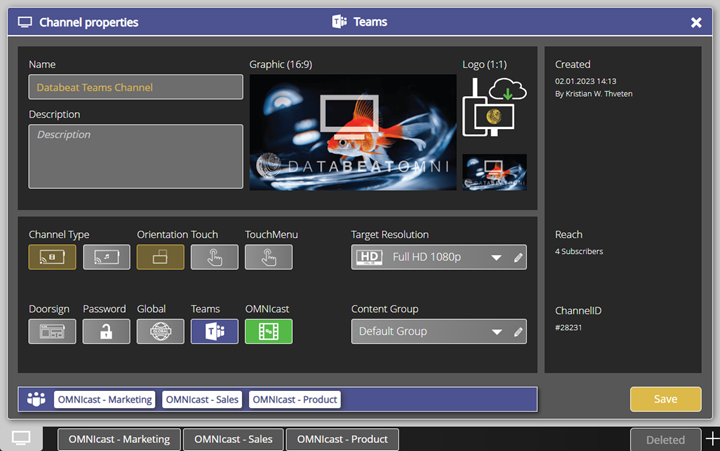Viewport: 720px width, 451px height.
Task: Click the ChannelID #28231 value
Action: click(x=568, y=327)
